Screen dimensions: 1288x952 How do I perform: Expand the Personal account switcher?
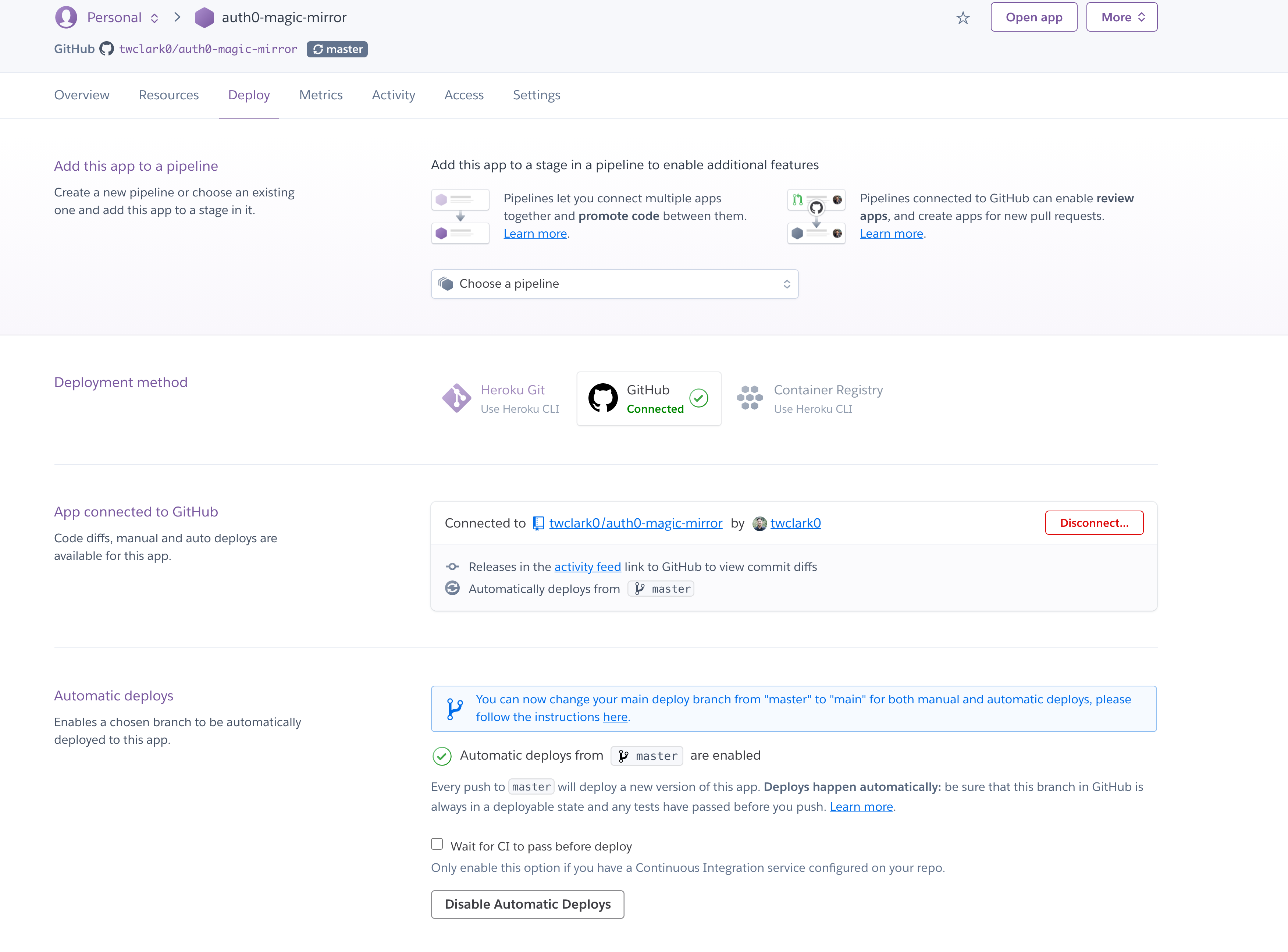(x=154, y=18)
